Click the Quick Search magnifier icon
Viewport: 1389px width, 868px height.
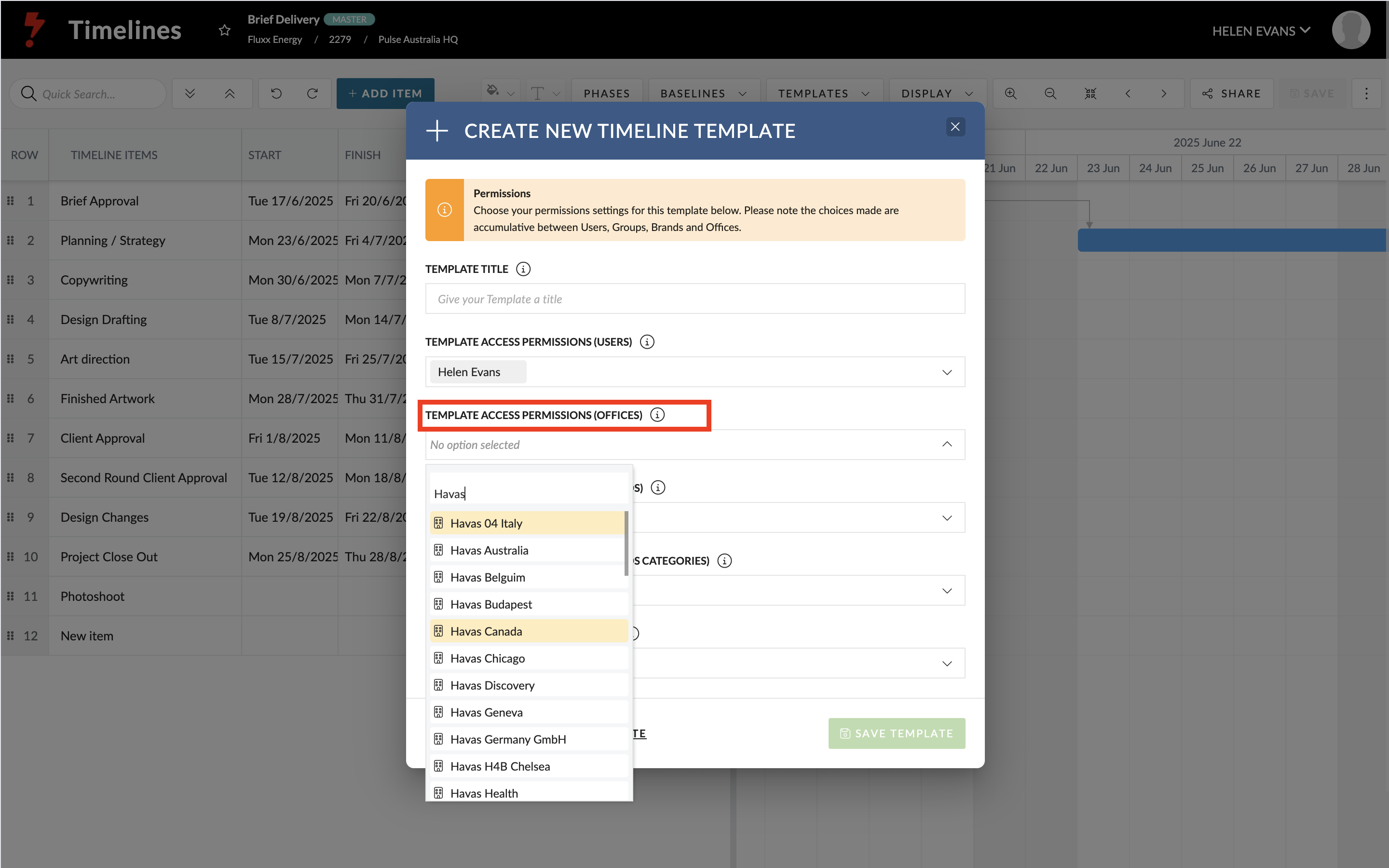(x=28, y=93)
